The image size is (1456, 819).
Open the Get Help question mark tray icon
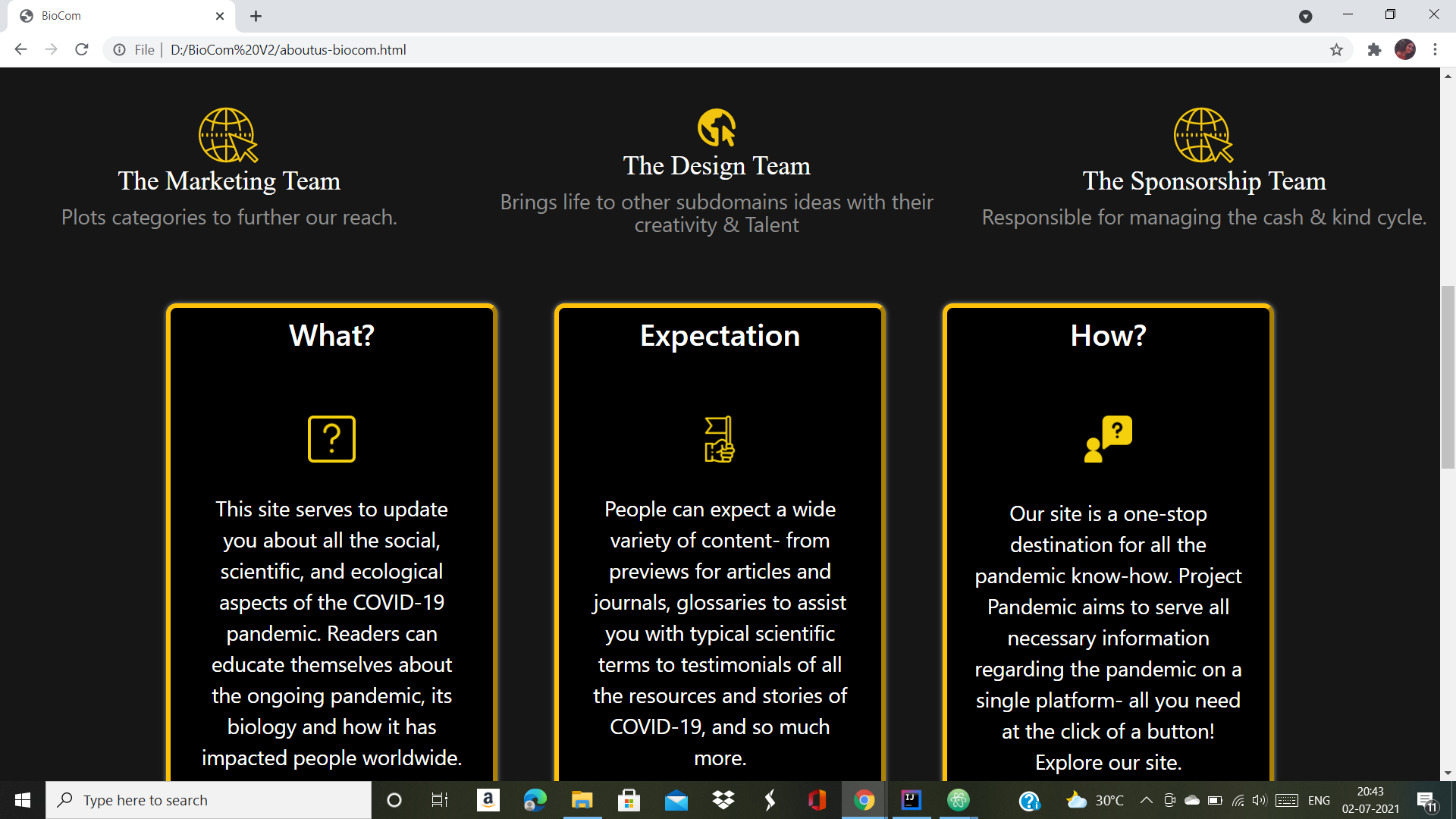(x=1029, y=801)
